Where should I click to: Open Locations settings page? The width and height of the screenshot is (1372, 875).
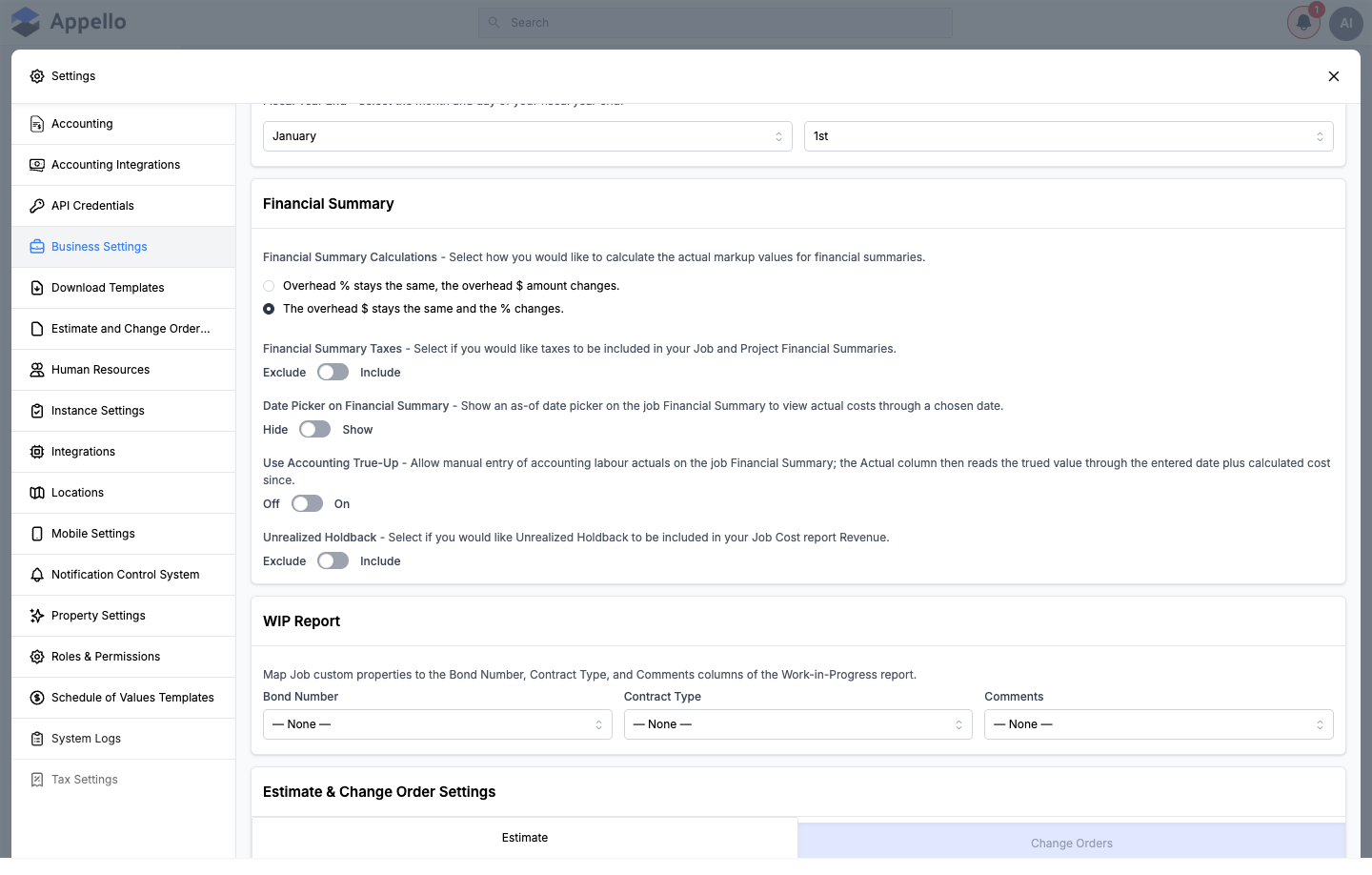[x=124, y=493]
